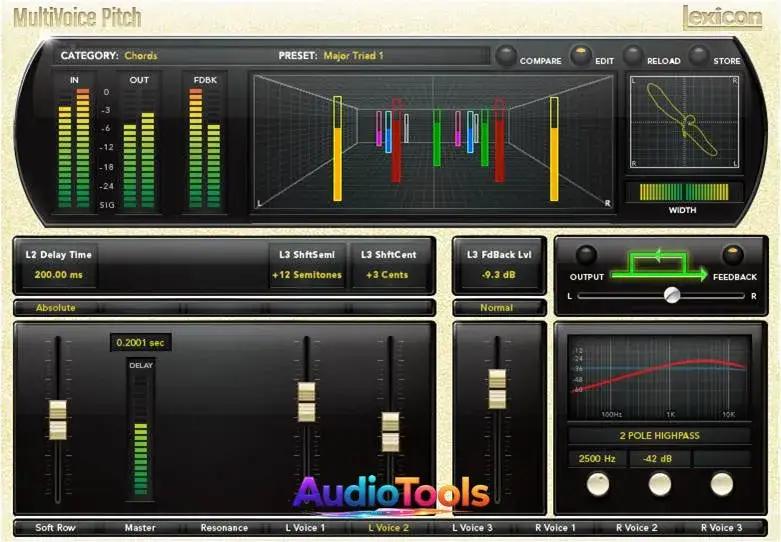Switch to the Soft Row tab
The image size is (781, 542).
coord(55,528)
